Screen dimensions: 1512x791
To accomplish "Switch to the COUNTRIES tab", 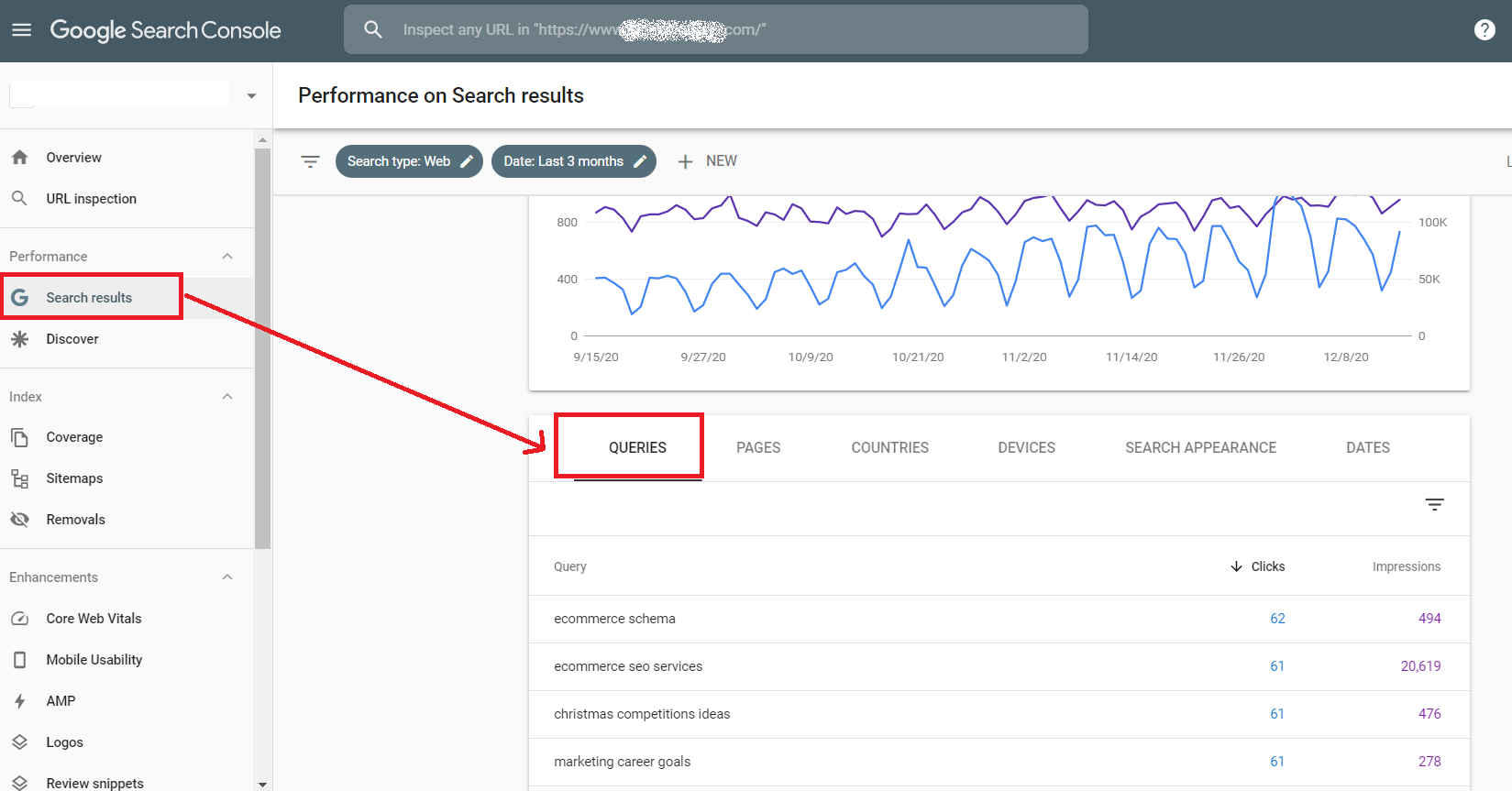I will 890,447.
